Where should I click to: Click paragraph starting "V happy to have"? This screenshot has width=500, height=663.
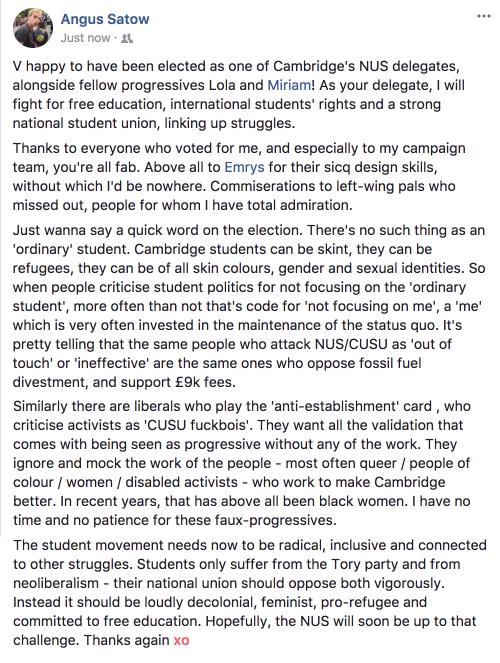pos(239,95)
